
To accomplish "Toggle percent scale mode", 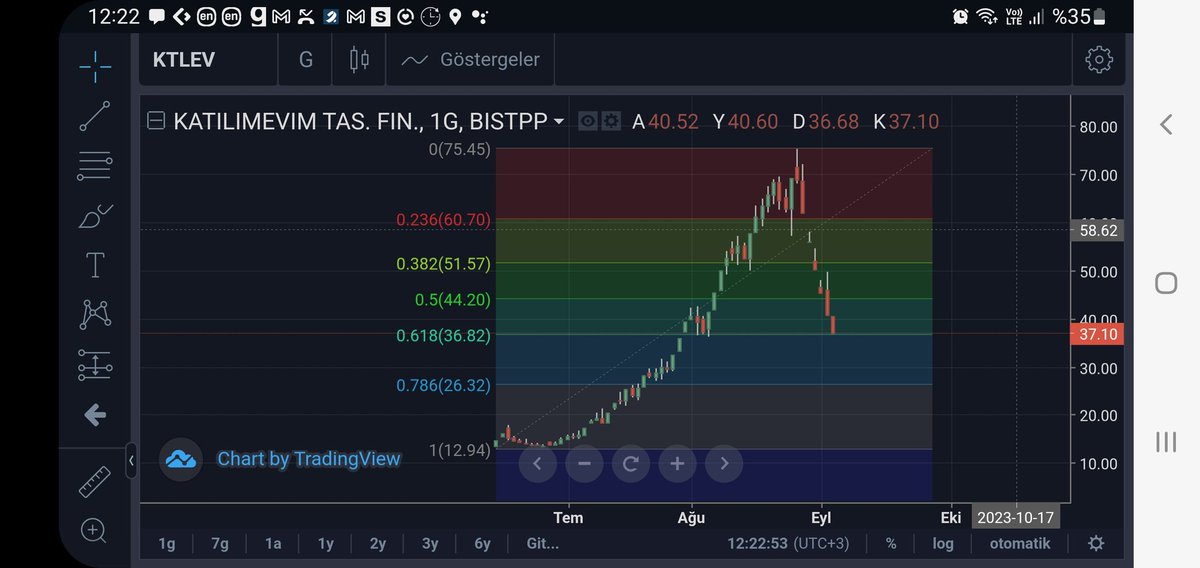I will pos(891,544).
